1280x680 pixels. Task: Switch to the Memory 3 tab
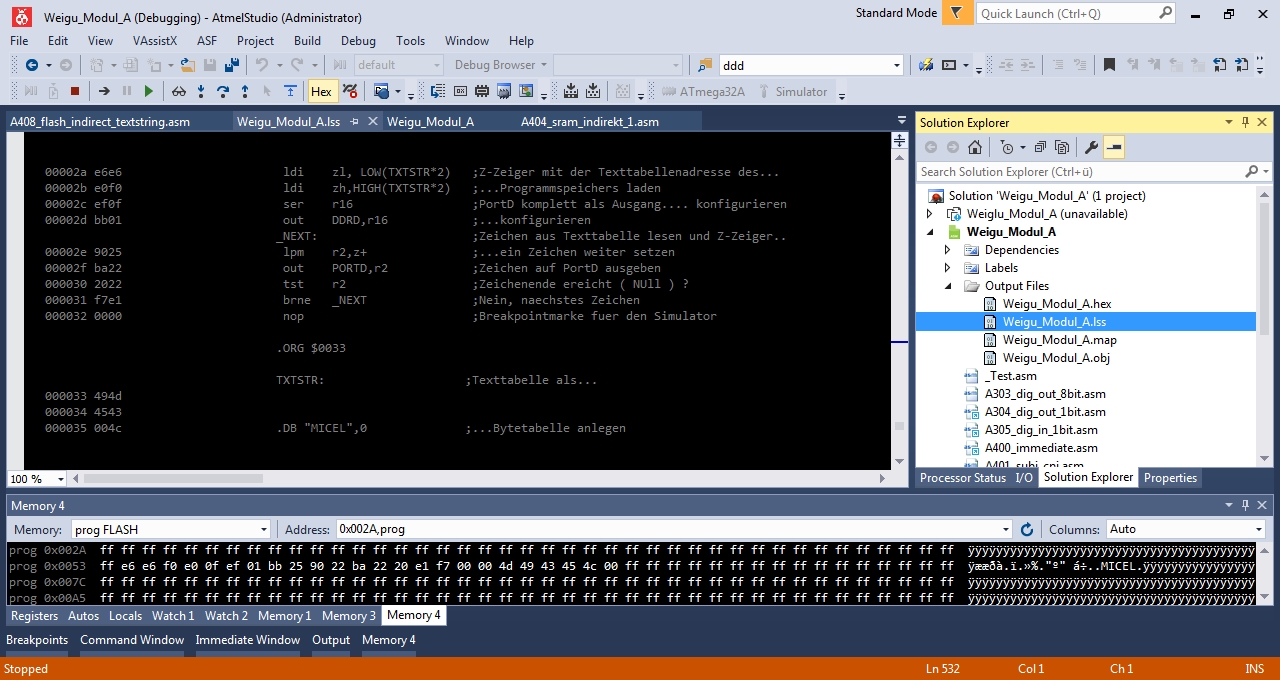pyautogui.click(x=349, y=616)
